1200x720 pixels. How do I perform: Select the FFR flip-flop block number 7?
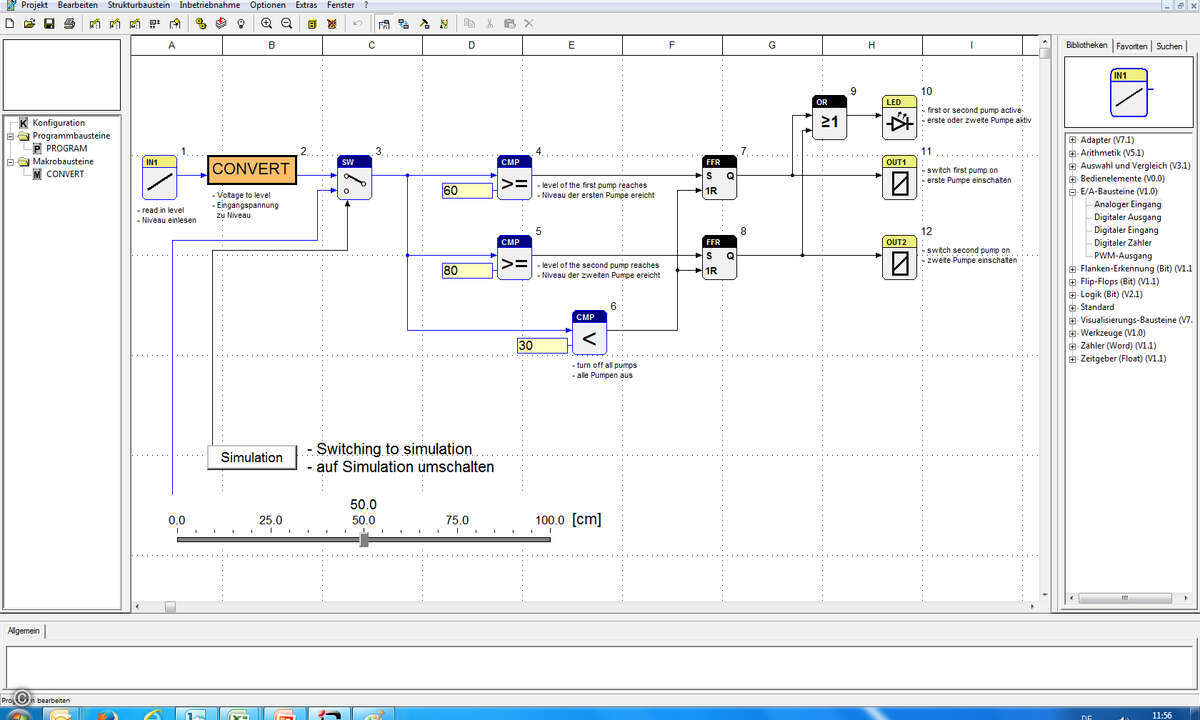click(x=719, y=178)
